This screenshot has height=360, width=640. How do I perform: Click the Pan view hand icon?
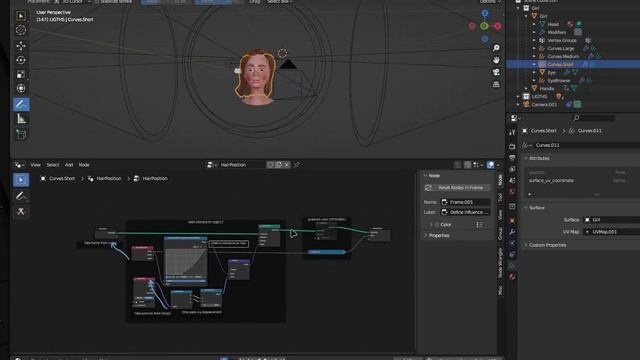pos(496,60)
